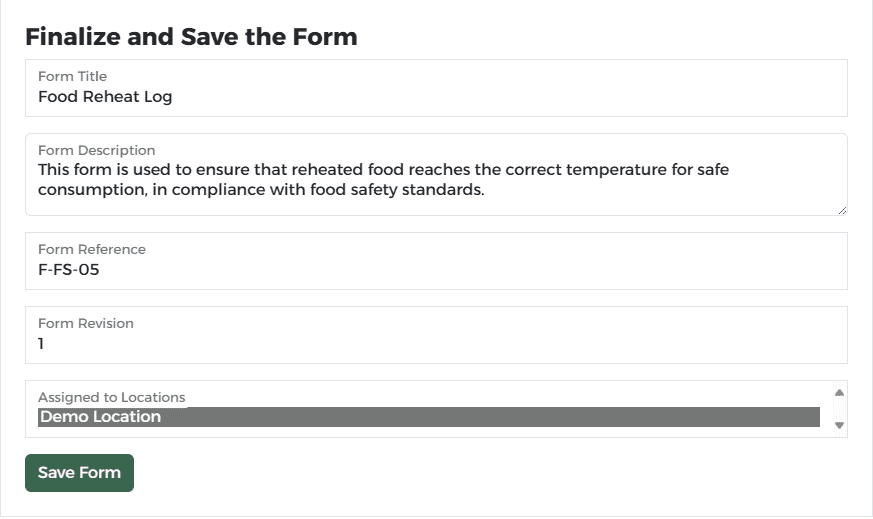Place cursor in the "F-FS-05" reference value
The width and height of the screenshot is (873, 519).
click(68, 270)
